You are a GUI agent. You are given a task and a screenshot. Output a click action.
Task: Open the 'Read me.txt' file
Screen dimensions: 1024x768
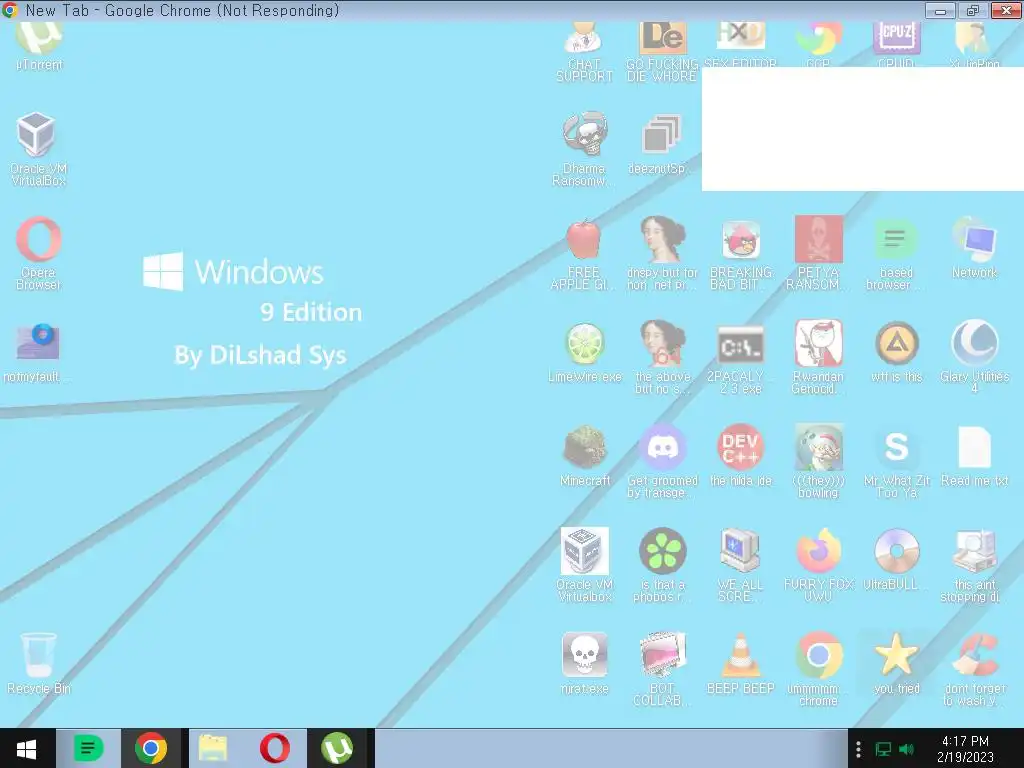974,456
